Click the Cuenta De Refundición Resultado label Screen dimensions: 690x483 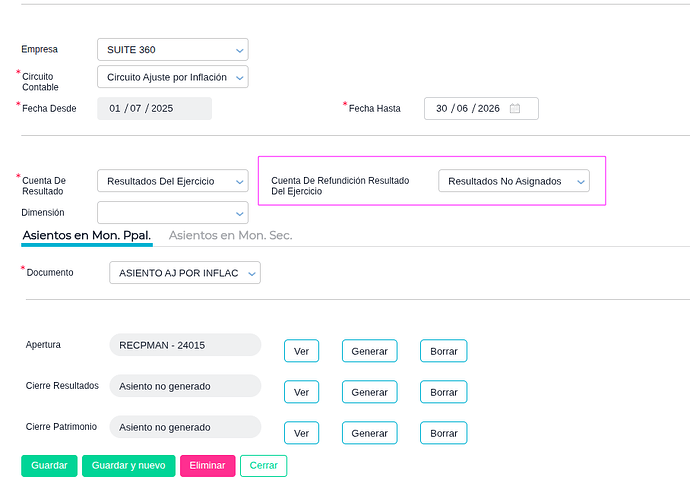pos(340,186)
